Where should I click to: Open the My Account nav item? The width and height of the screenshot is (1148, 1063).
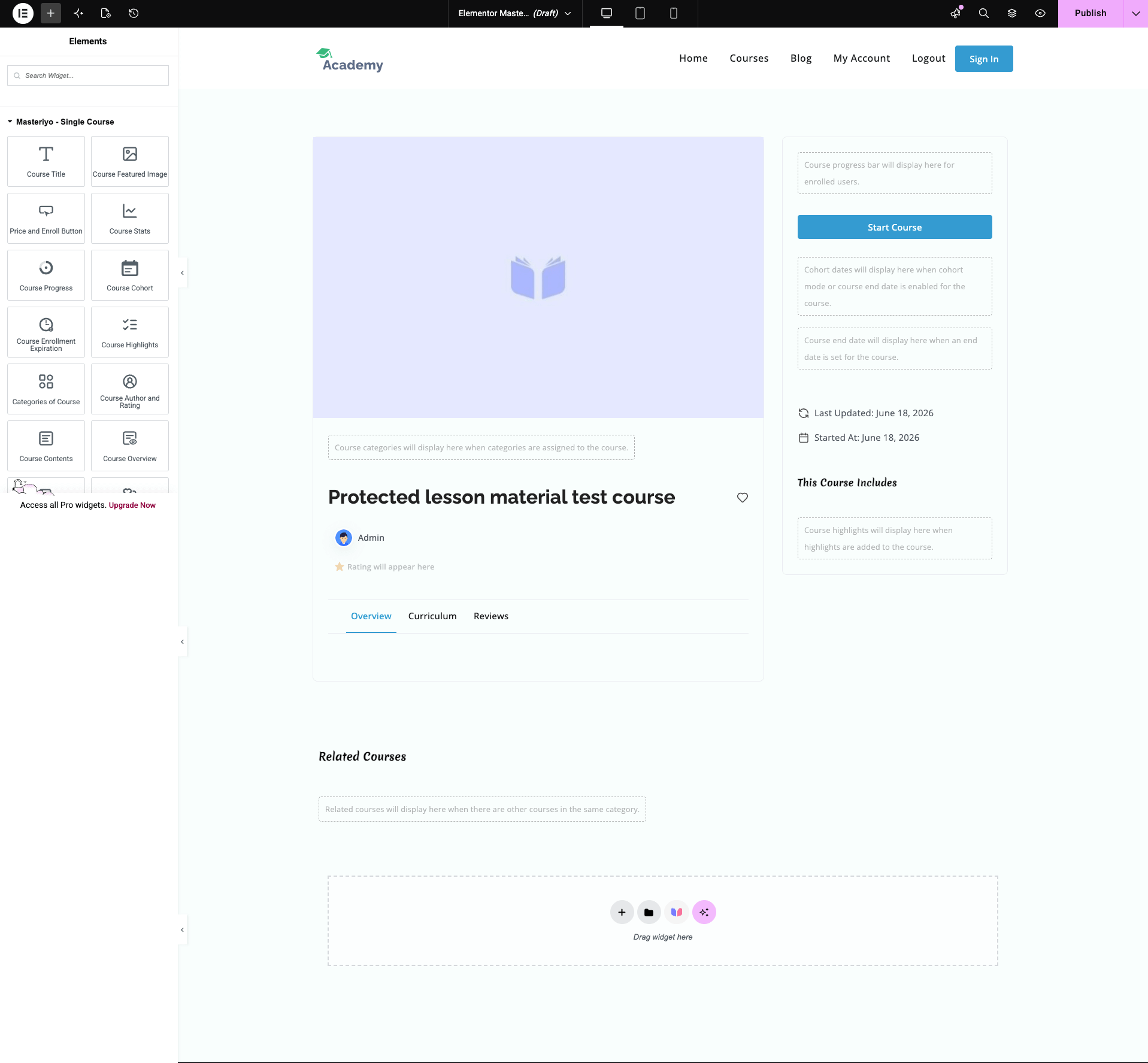pos(862,58)
